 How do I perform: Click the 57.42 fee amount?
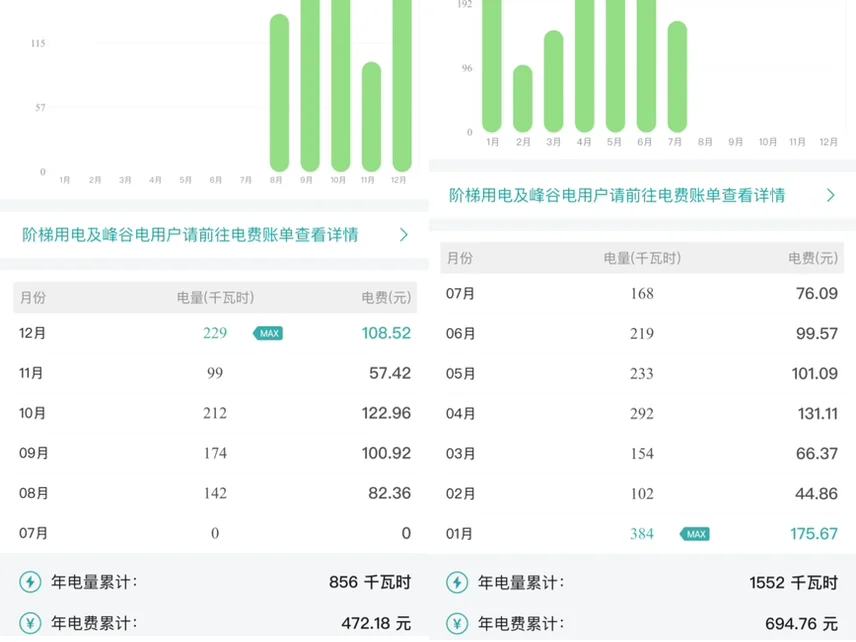click(390, 373)
